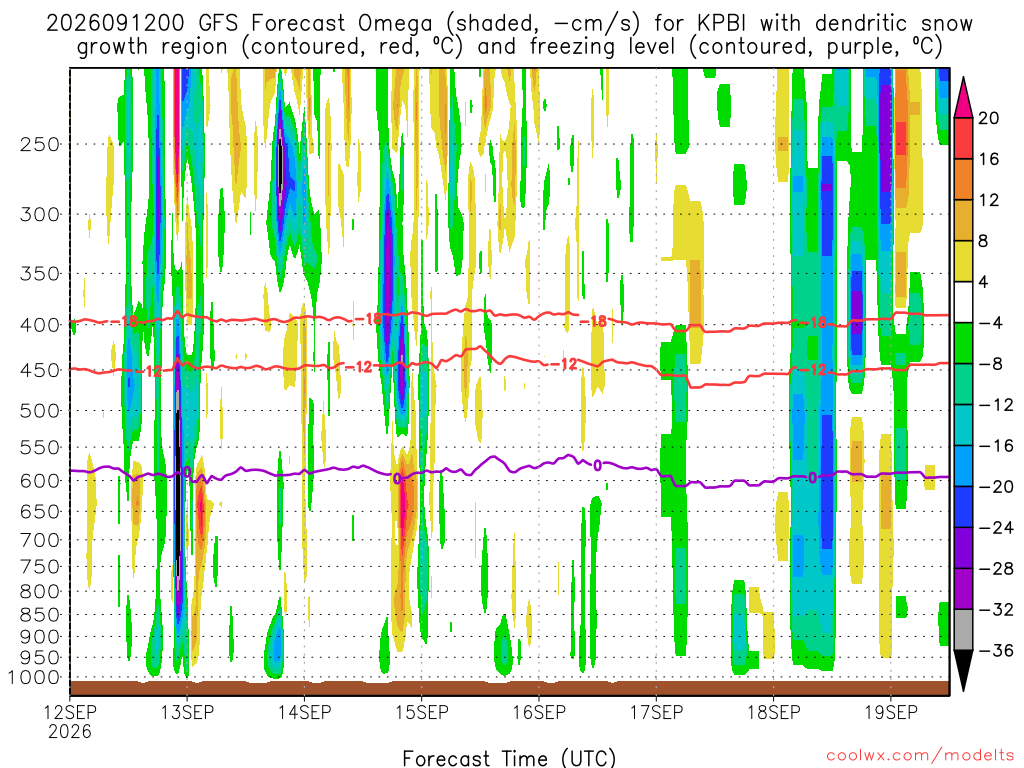Click the brown ground surface band

[509, 688]
